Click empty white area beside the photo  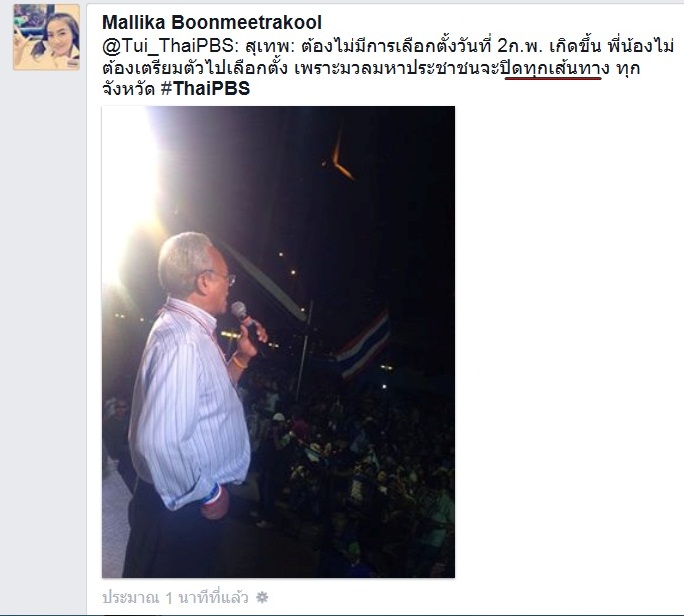pos(567,340)
